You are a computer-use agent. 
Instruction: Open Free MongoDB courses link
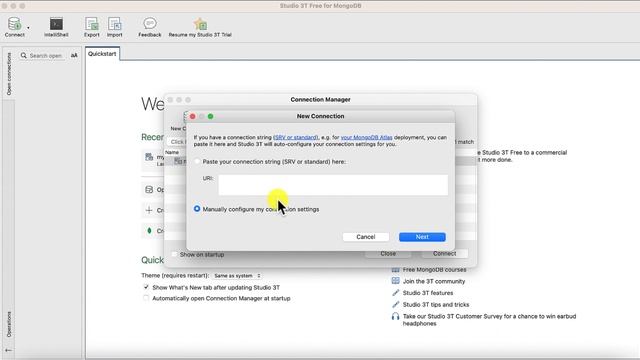(434, 270)
